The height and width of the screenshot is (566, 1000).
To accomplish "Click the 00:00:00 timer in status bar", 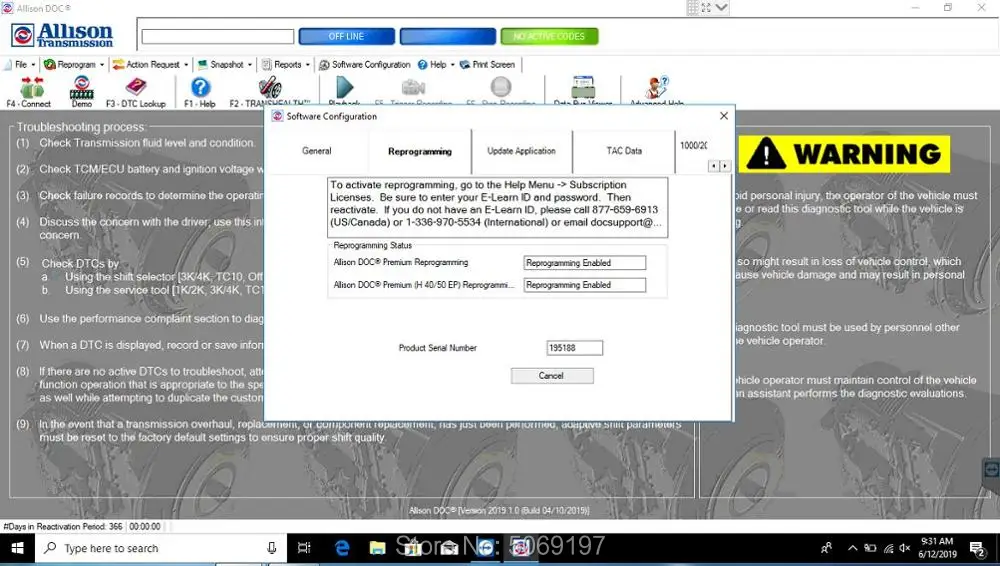I will pyautogui.click(x=145, y=526).
